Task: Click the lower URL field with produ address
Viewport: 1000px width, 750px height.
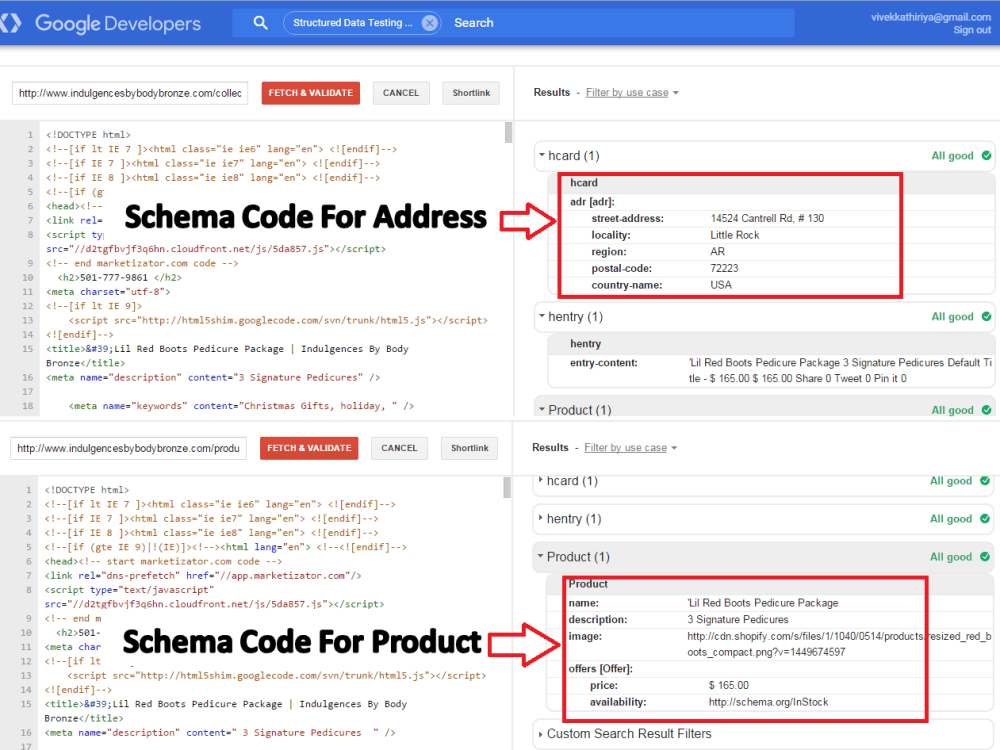Action: pos(128,448)
